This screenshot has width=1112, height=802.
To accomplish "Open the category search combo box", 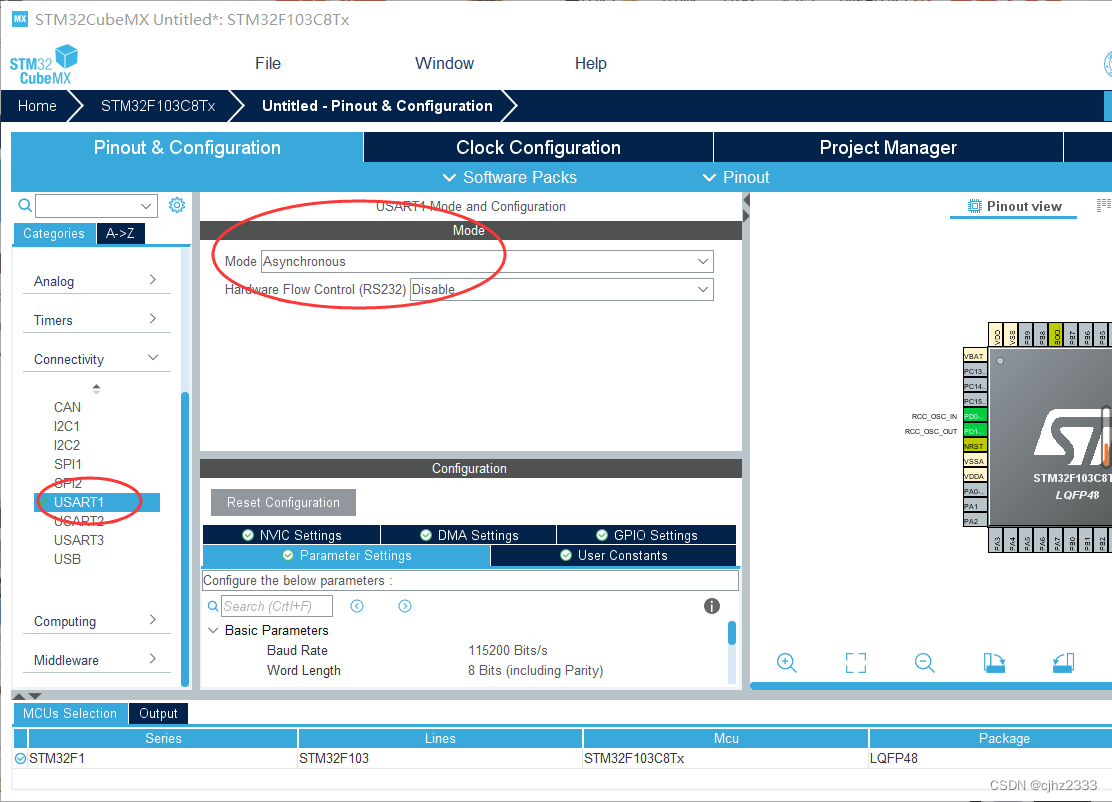I will tap(96, 206).
